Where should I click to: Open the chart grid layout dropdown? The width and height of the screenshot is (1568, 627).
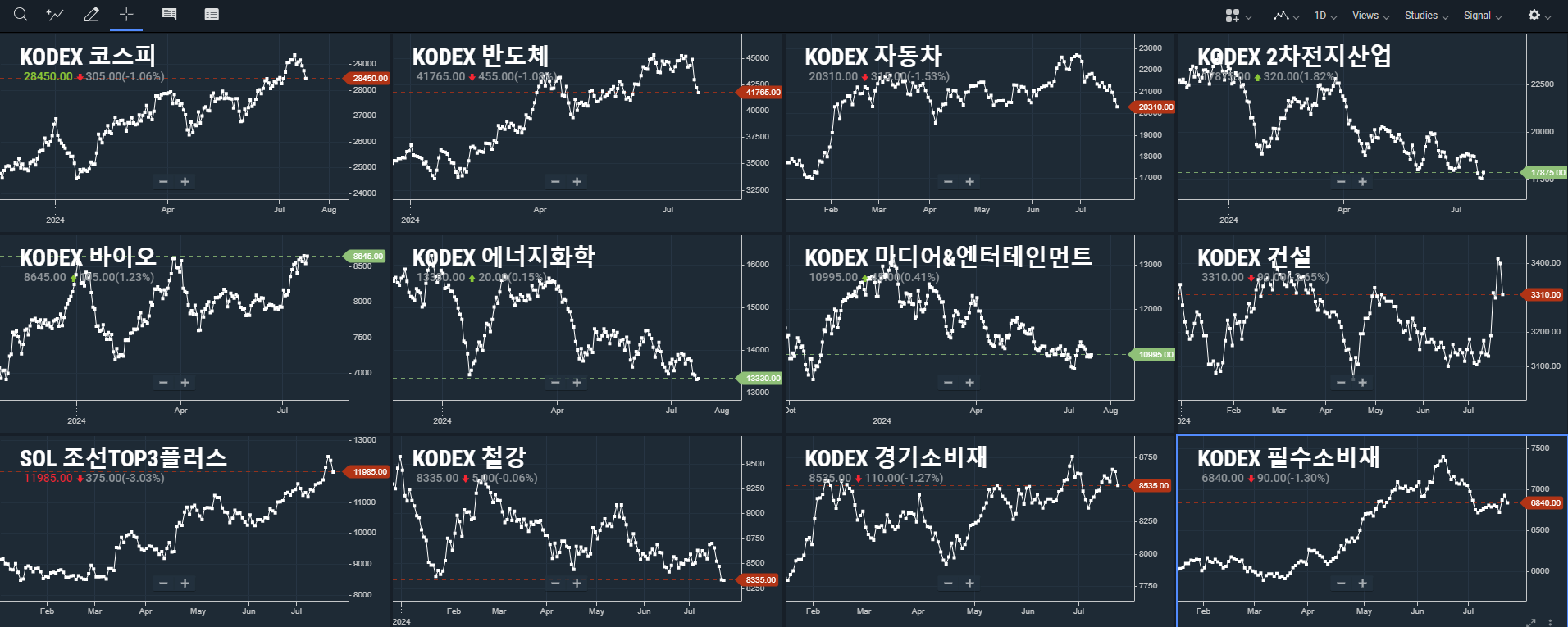point(1238,16)
